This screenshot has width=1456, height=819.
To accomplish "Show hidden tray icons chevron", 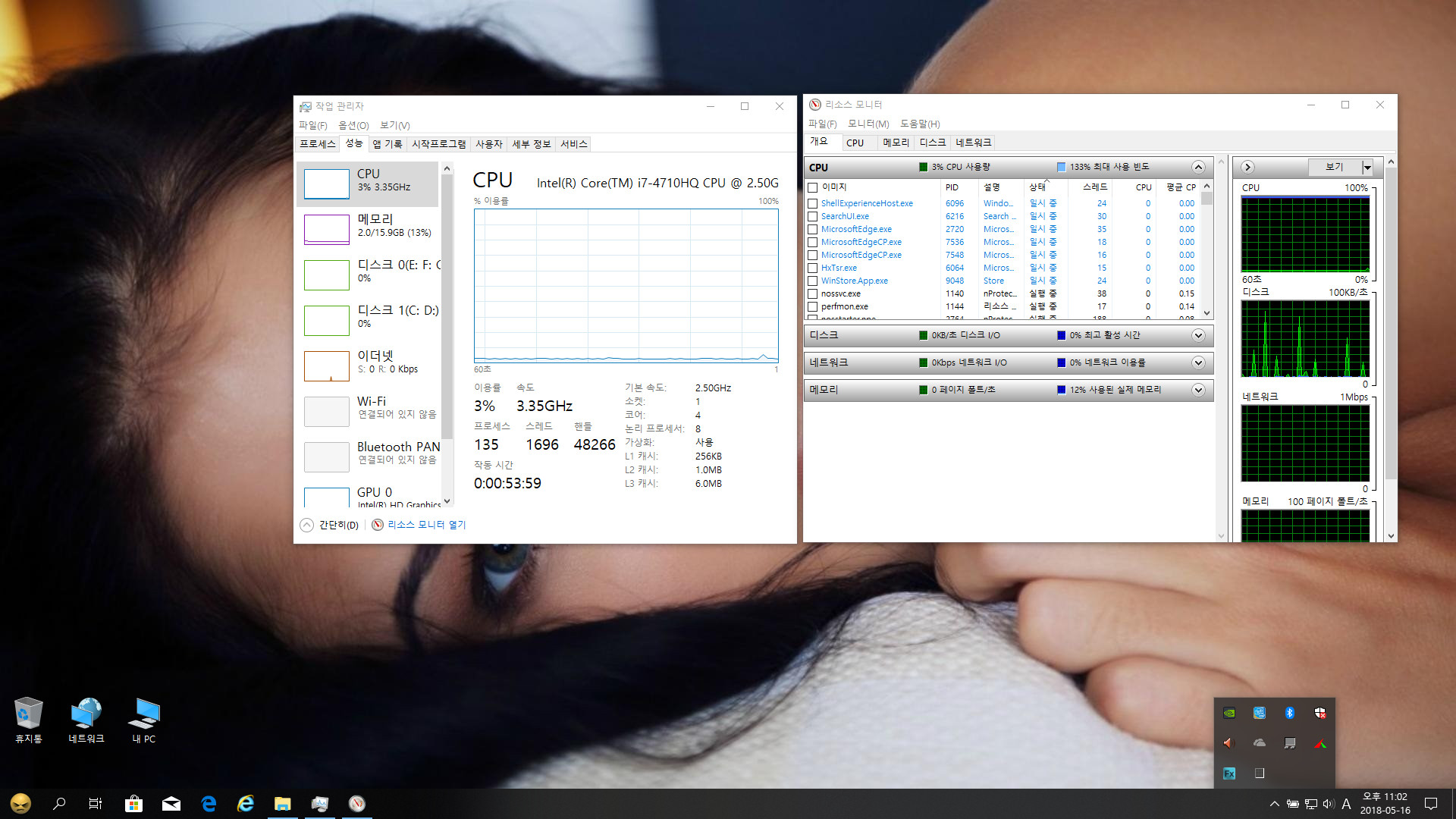I will 1274,804.
